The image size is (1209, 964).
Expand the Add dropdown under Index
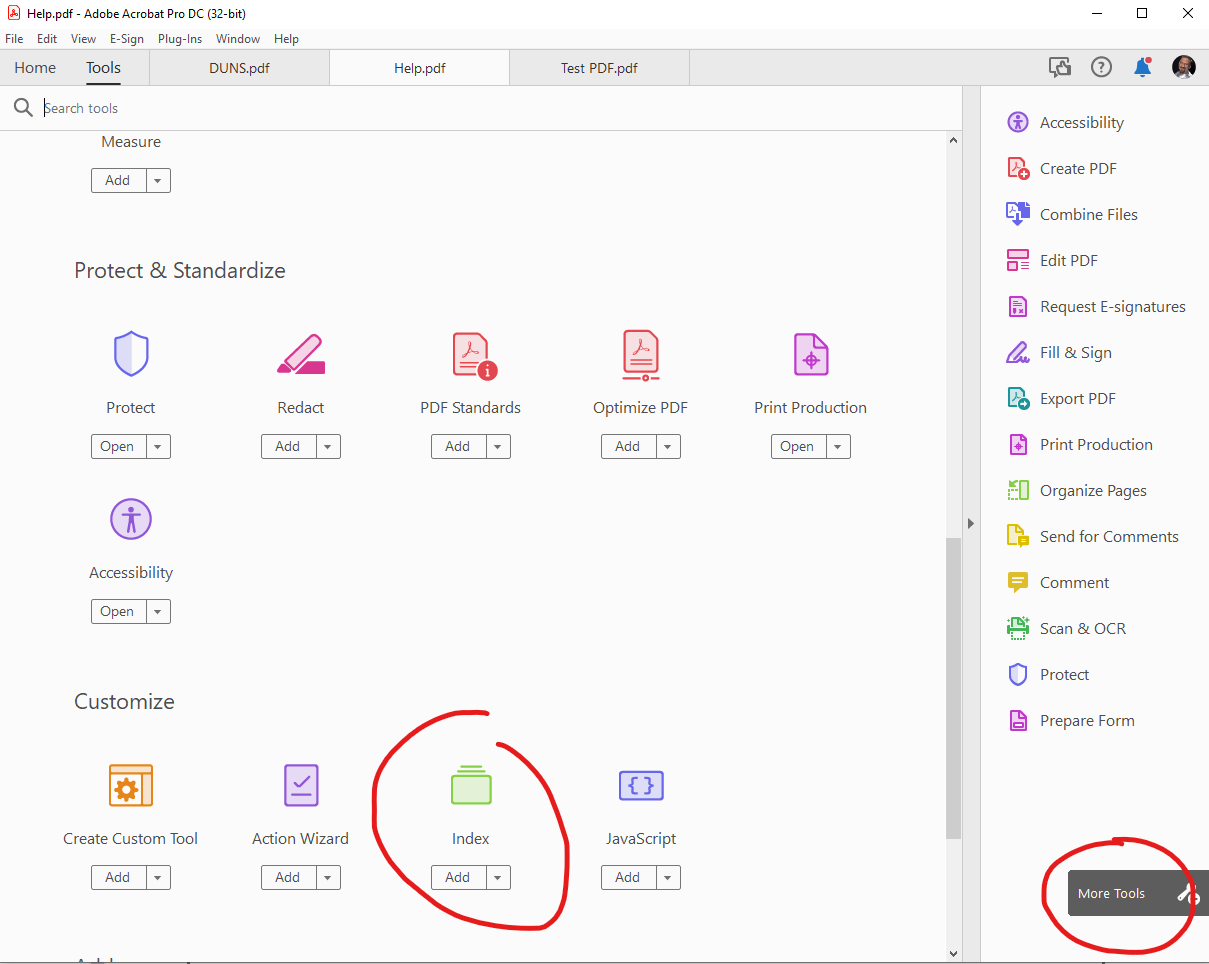(x=497, y=877)
